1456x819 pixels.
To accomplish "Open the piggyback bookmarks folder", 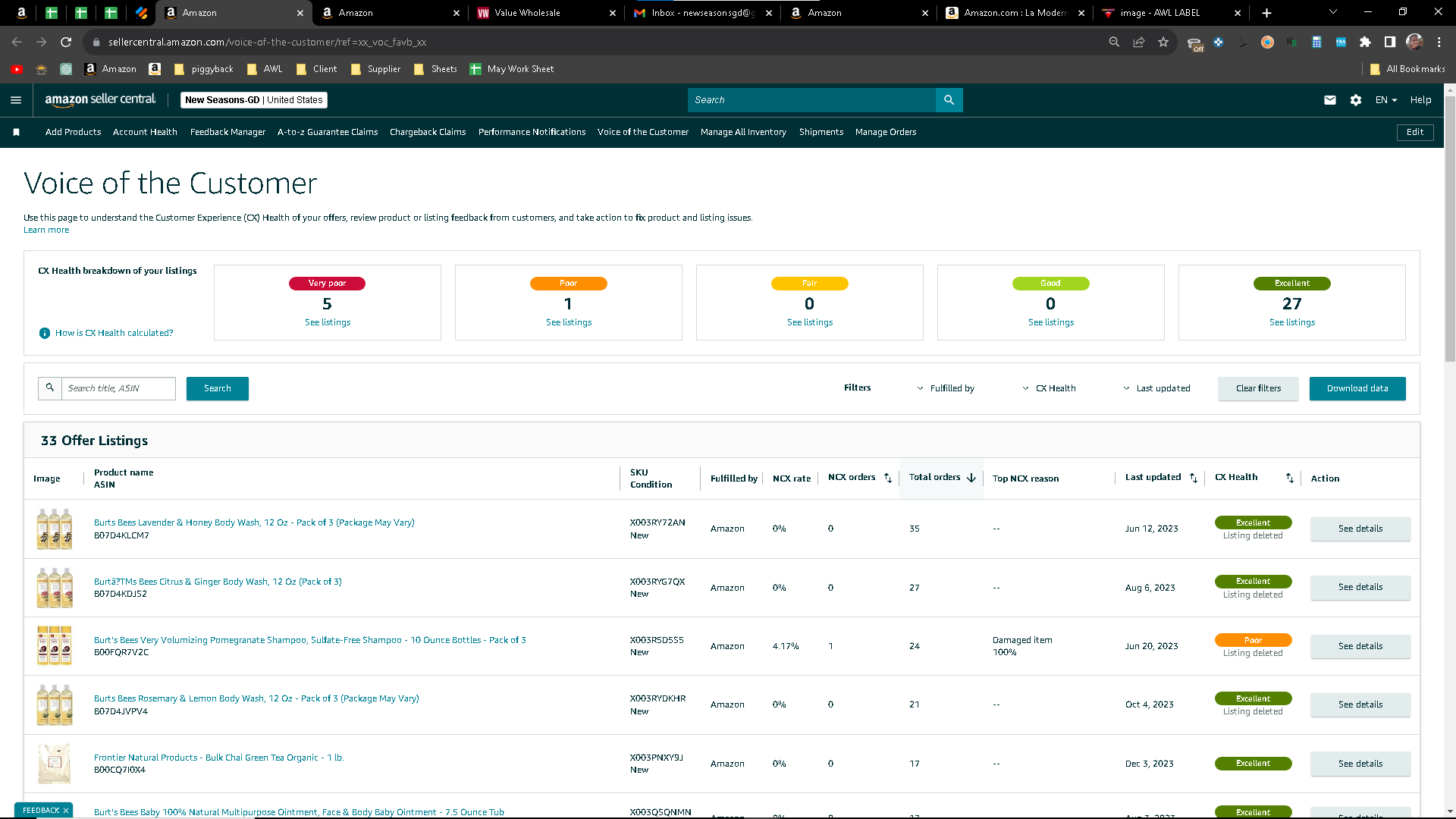I will [204, 69].
